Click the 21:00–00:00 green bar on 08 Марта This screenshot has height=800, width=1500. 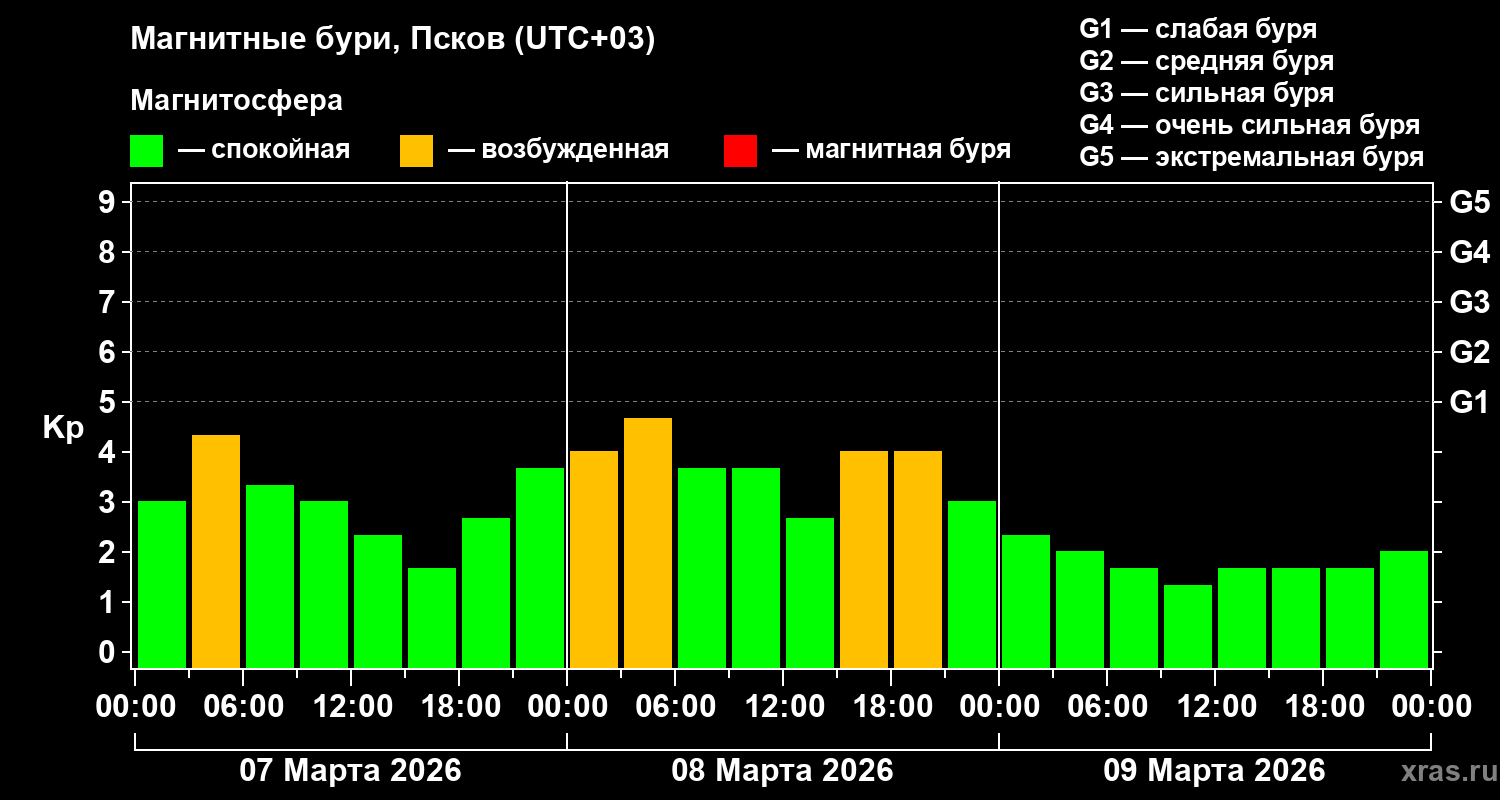[x=972, y=584]
